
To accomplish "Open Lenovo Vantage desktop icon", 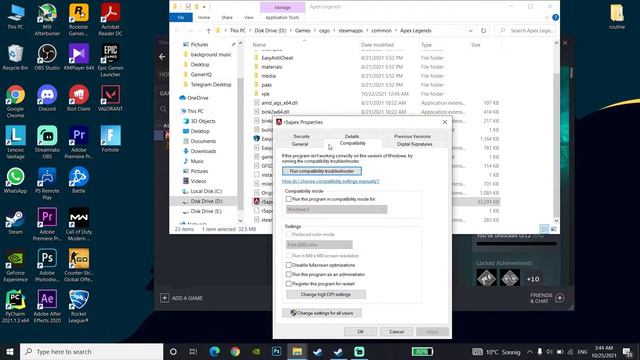I will click(16, 142).
